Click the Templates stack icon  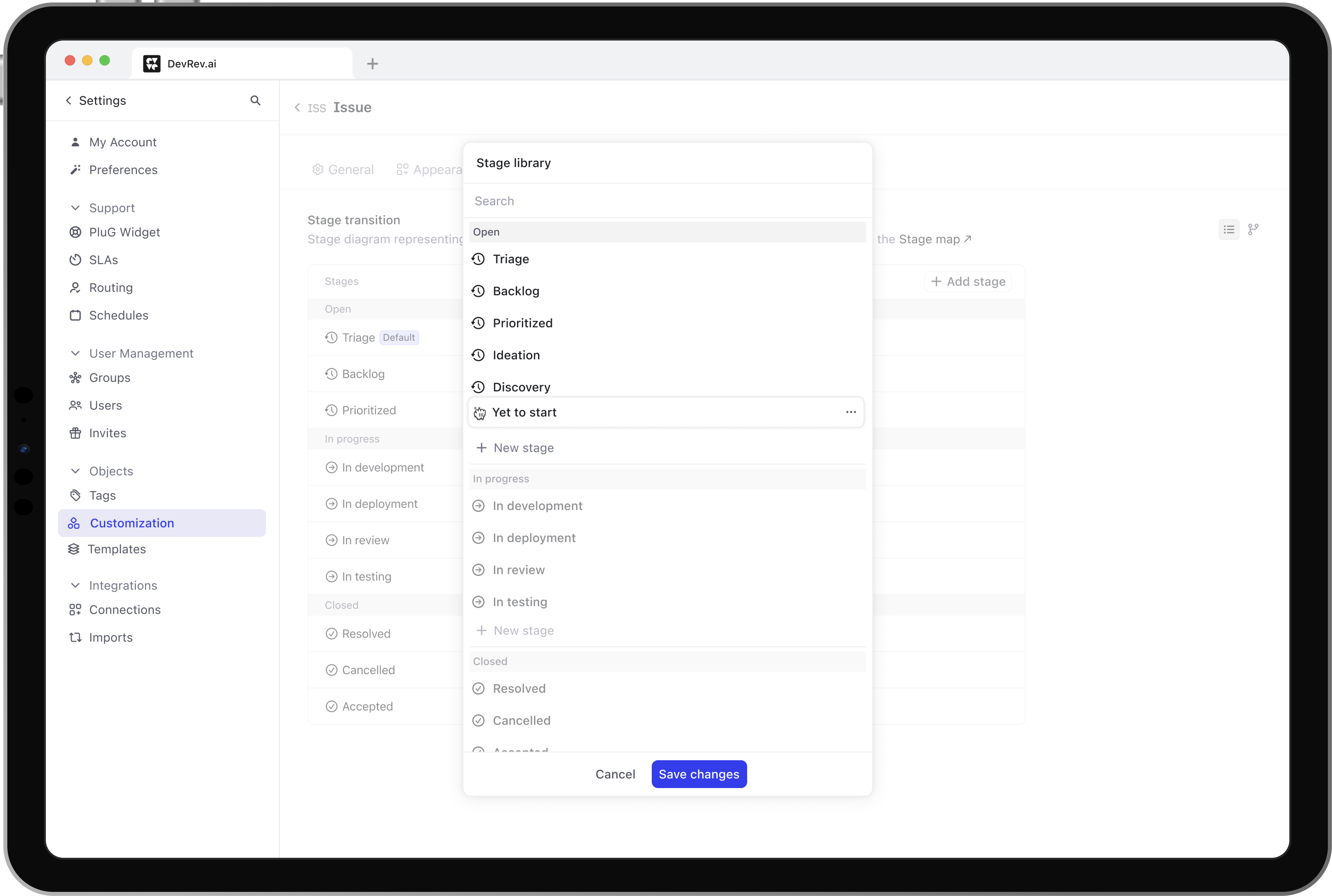[x=74, y=549]
